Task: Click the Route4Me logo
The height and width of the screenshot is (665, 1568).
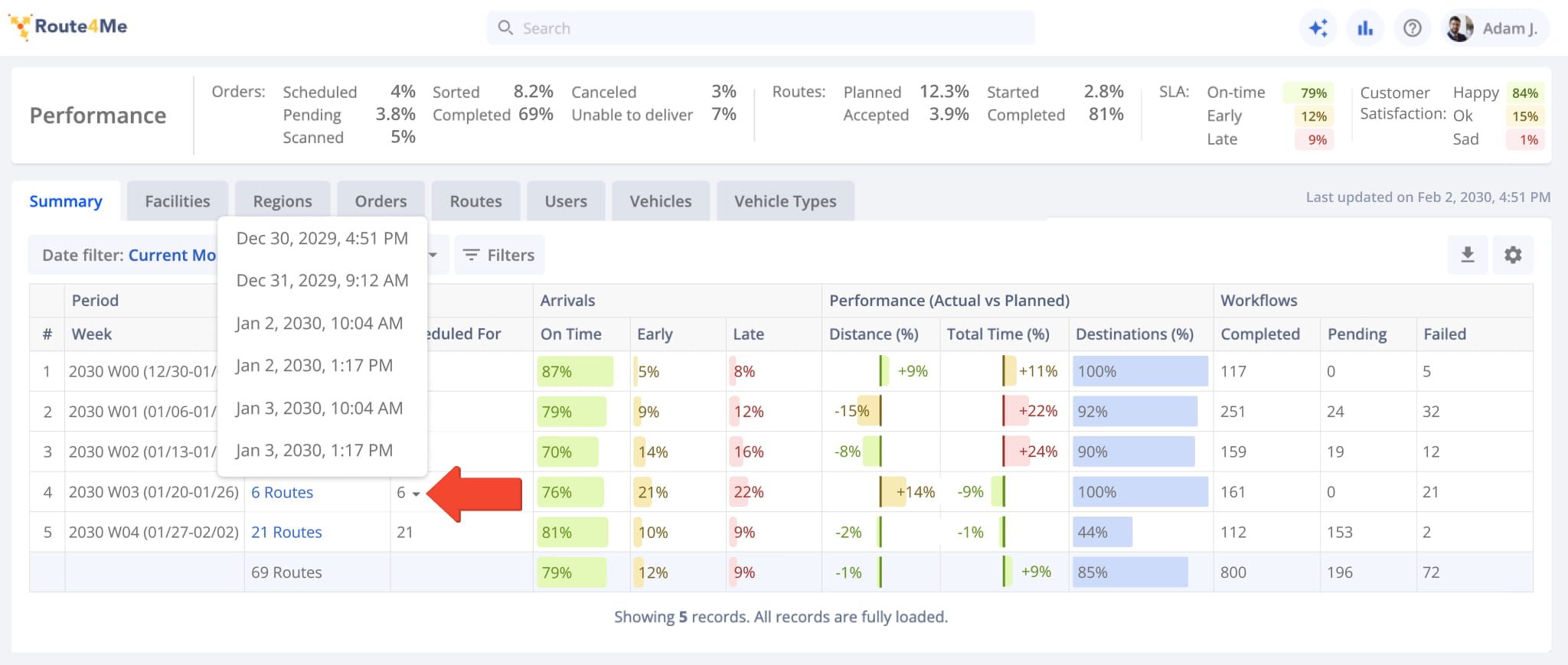Action: pos(68,27)
